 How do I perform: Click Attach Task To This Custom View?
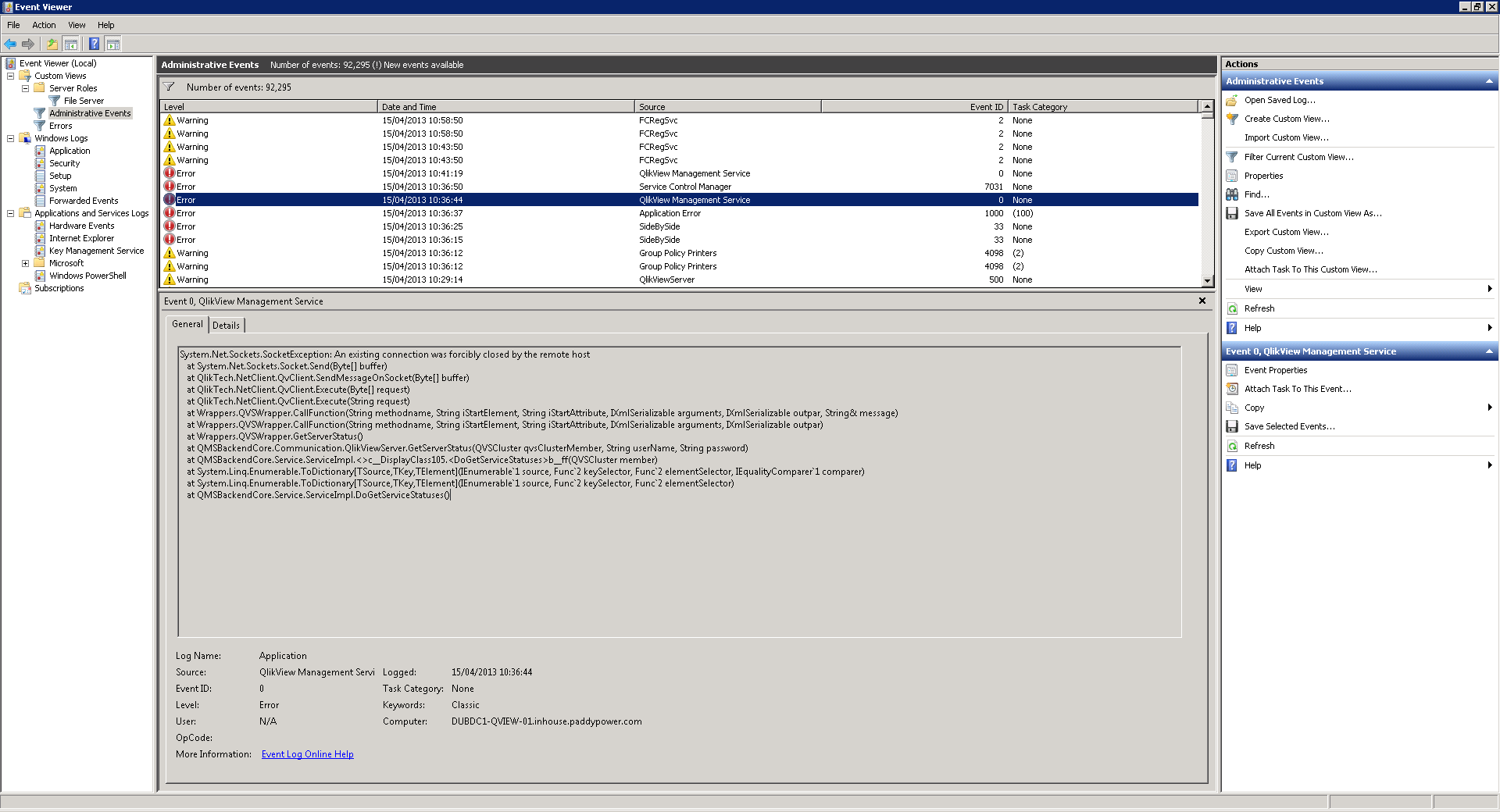(x=1310, y=269)
